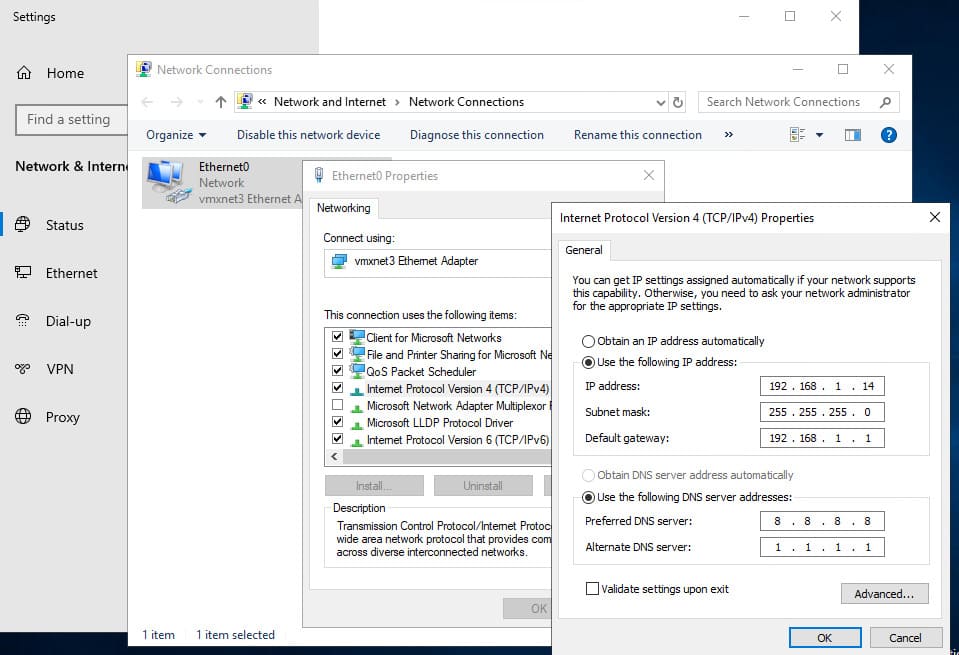Toggle the preview pane icon

point(853,135)
